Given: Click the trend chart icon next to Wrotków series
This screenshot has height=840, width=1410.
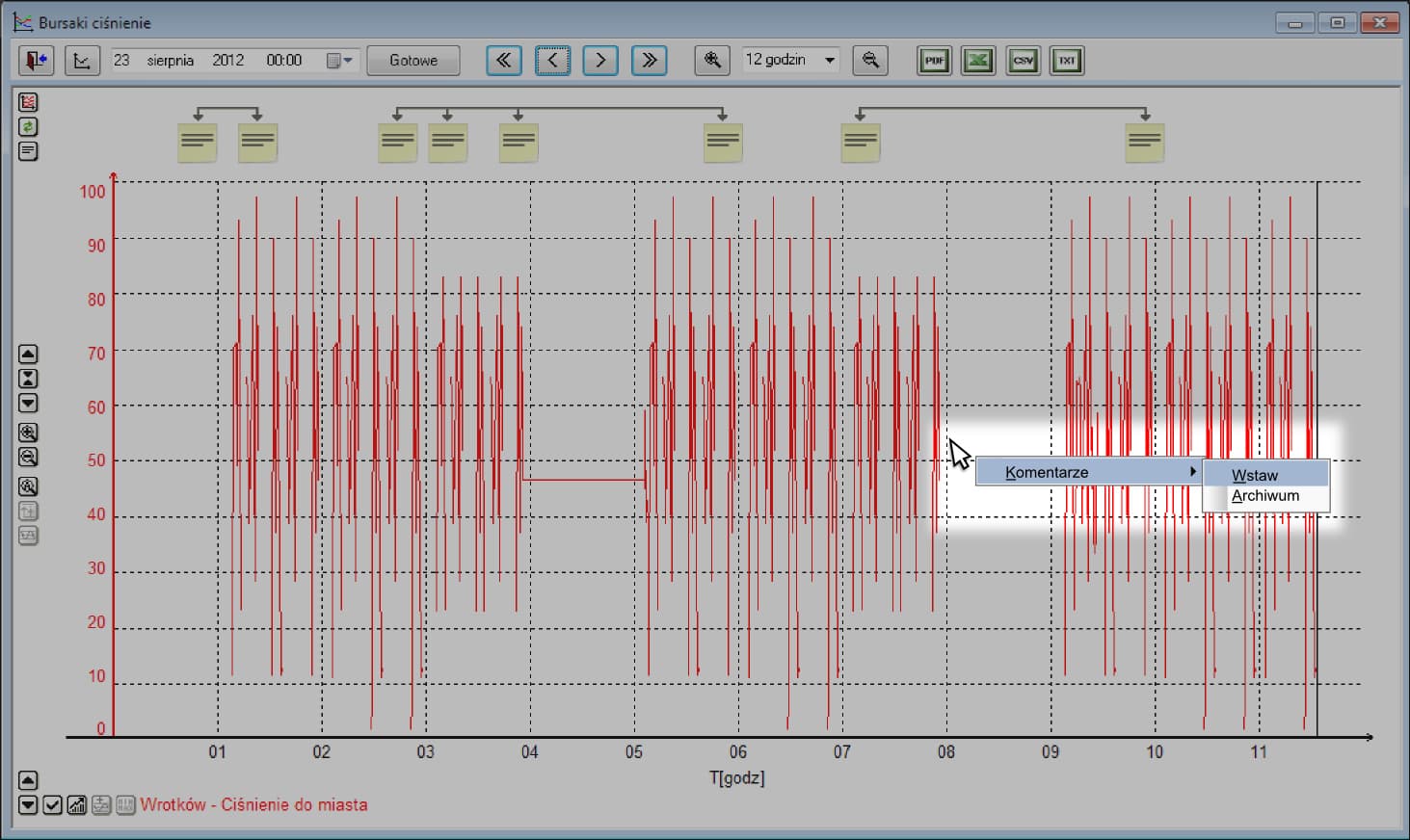Looking at the screenshot, I should (77, 804).
